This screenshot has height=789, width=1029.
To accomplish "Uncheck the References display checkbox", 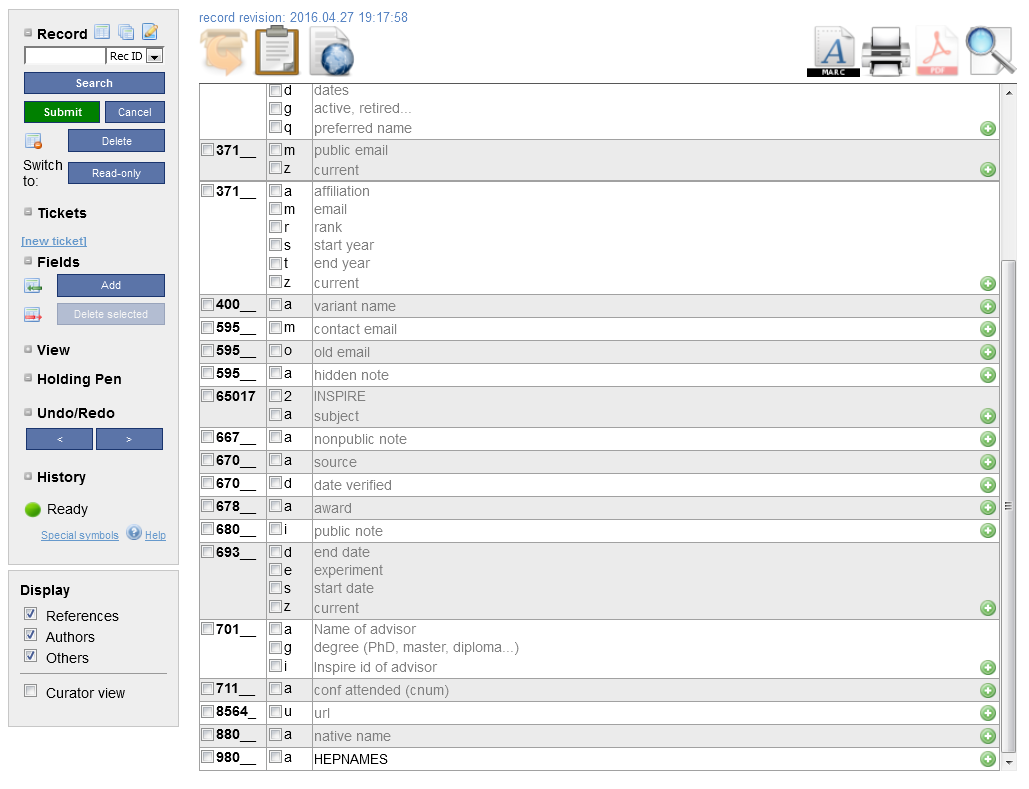I will click(x=30, y=613).
